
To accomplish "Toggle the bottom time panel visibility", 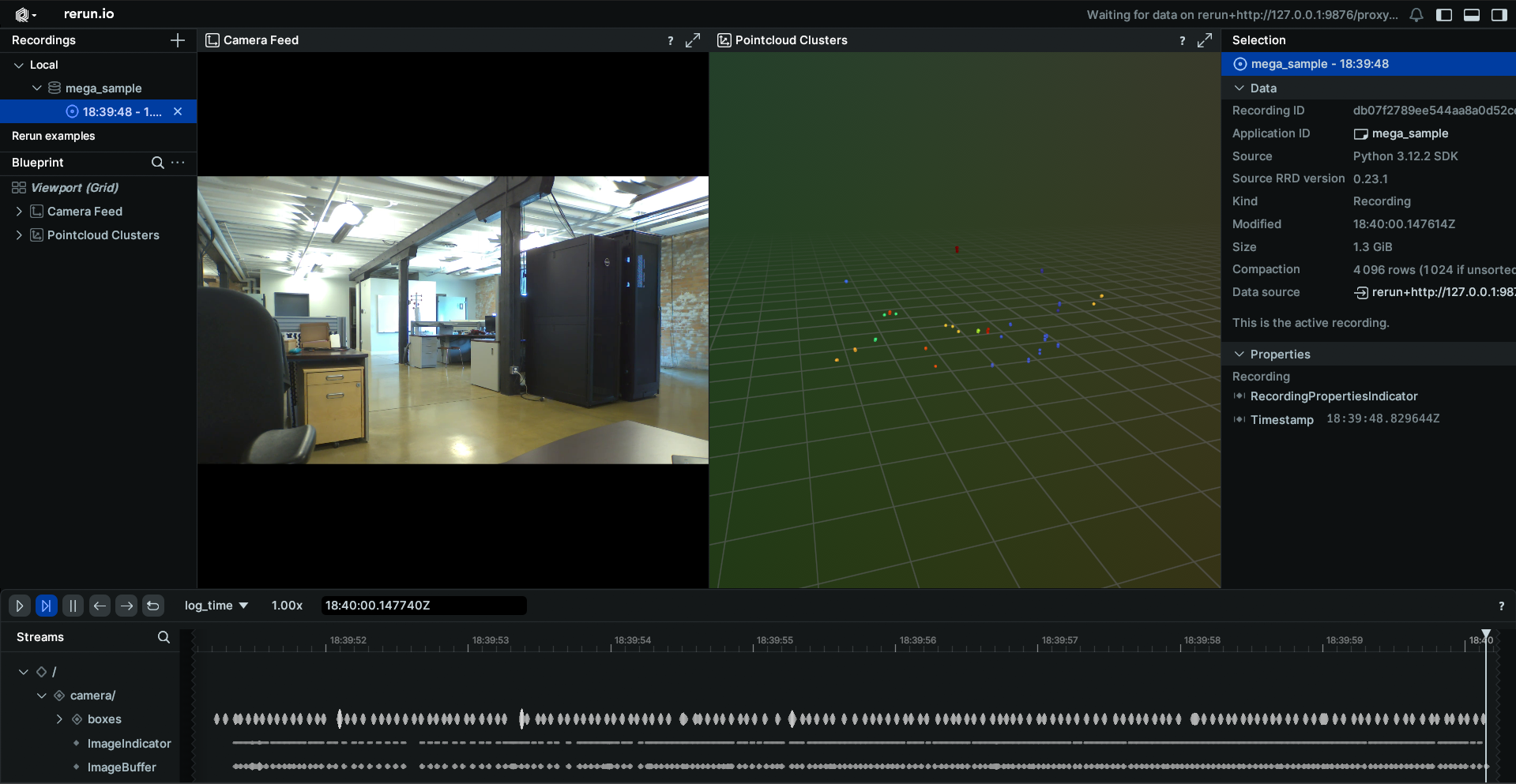I will pos(1472,14).
